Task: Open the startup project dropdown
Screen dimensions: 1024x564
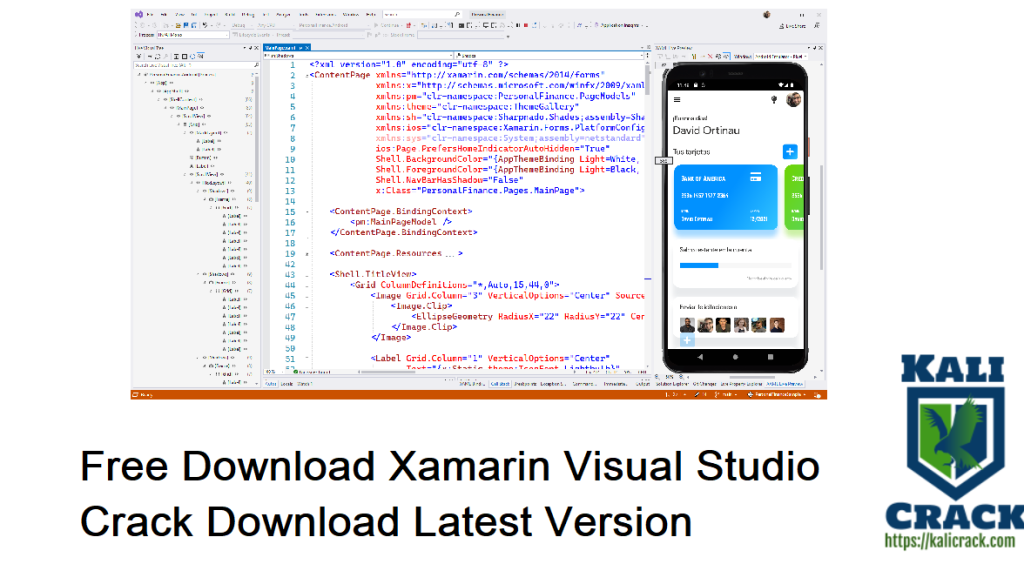Action: 333,25
